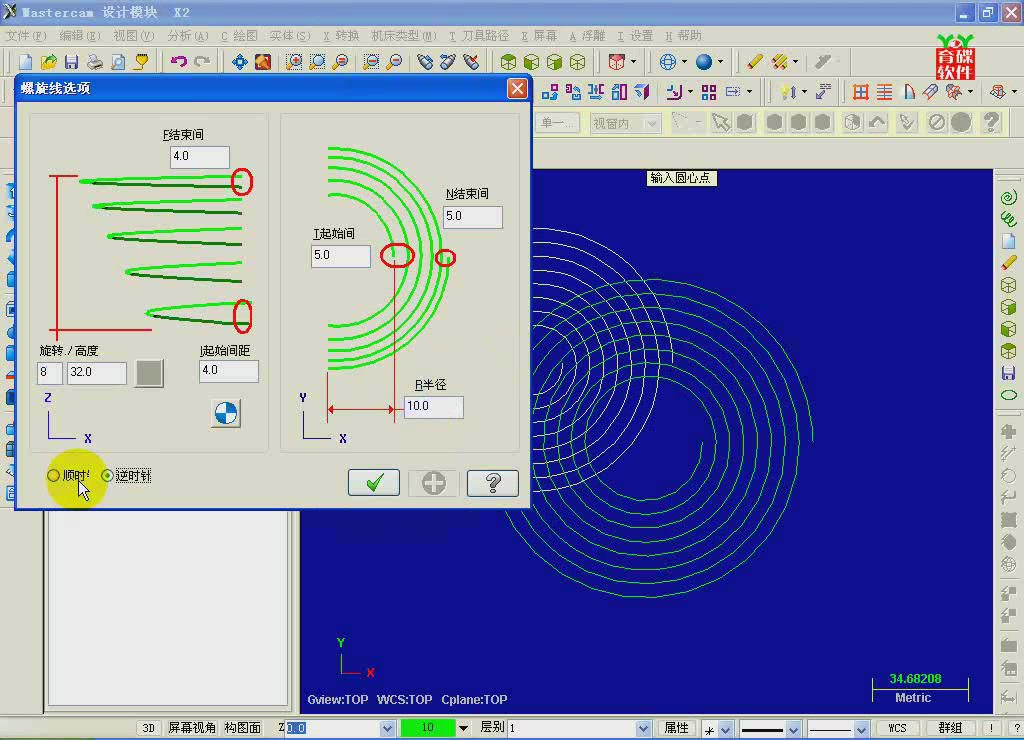Click the 起始间距 input field showing 4.0
Viewport: 1024px width, 740px height.
229,370
